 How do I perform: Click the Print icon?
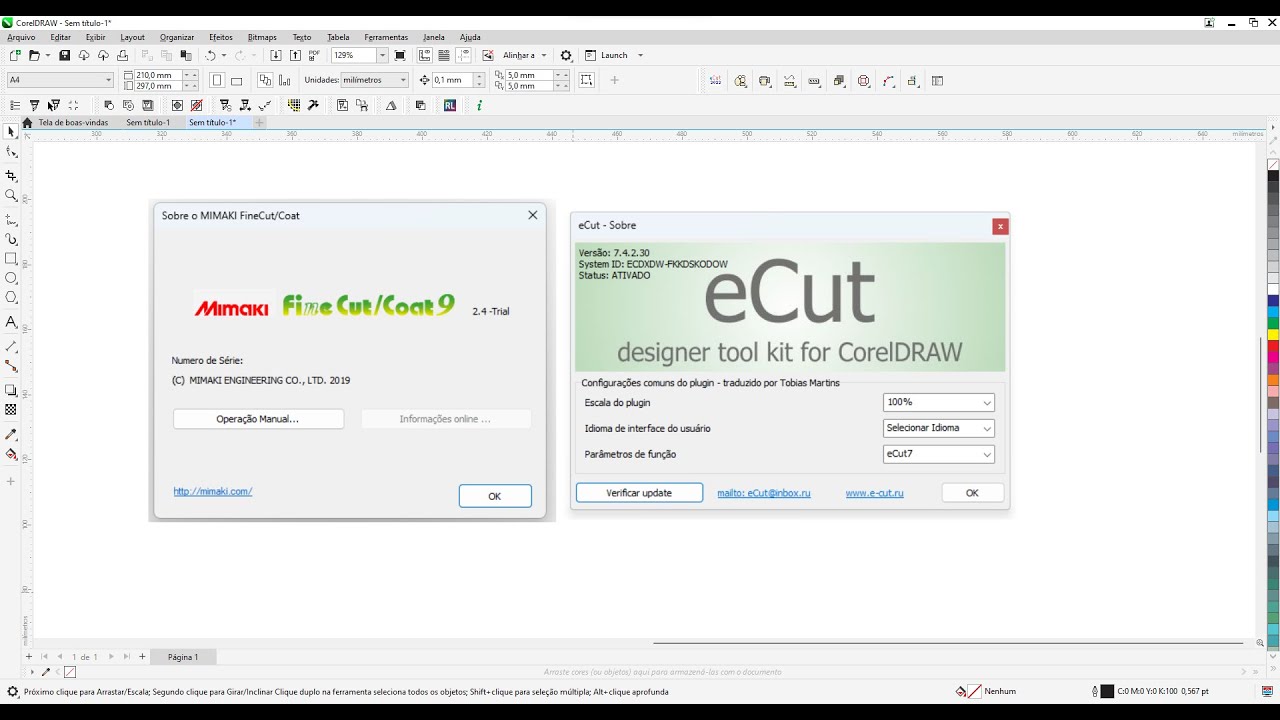click(x=122, y=55)
